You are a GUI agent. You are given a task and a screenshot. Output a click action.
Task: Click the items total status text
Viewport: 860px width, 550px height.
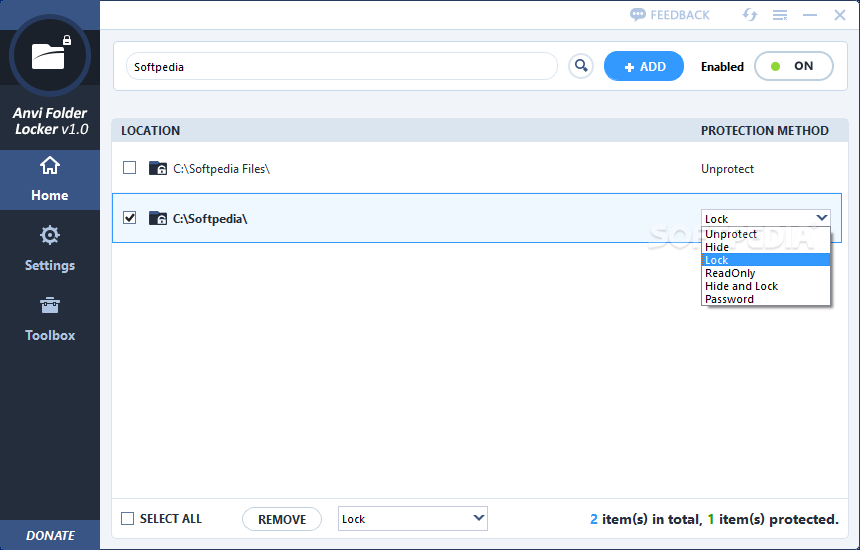(714, 519)
